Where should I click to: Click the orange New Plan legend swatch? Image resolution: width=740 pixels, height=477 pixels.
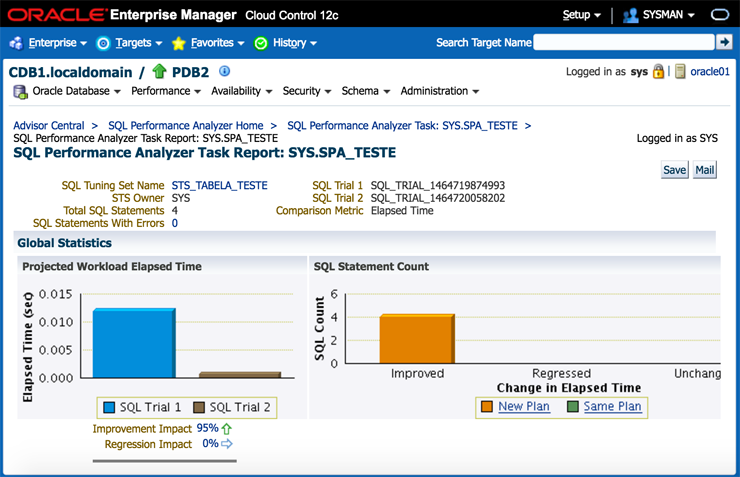coord(487,407)
